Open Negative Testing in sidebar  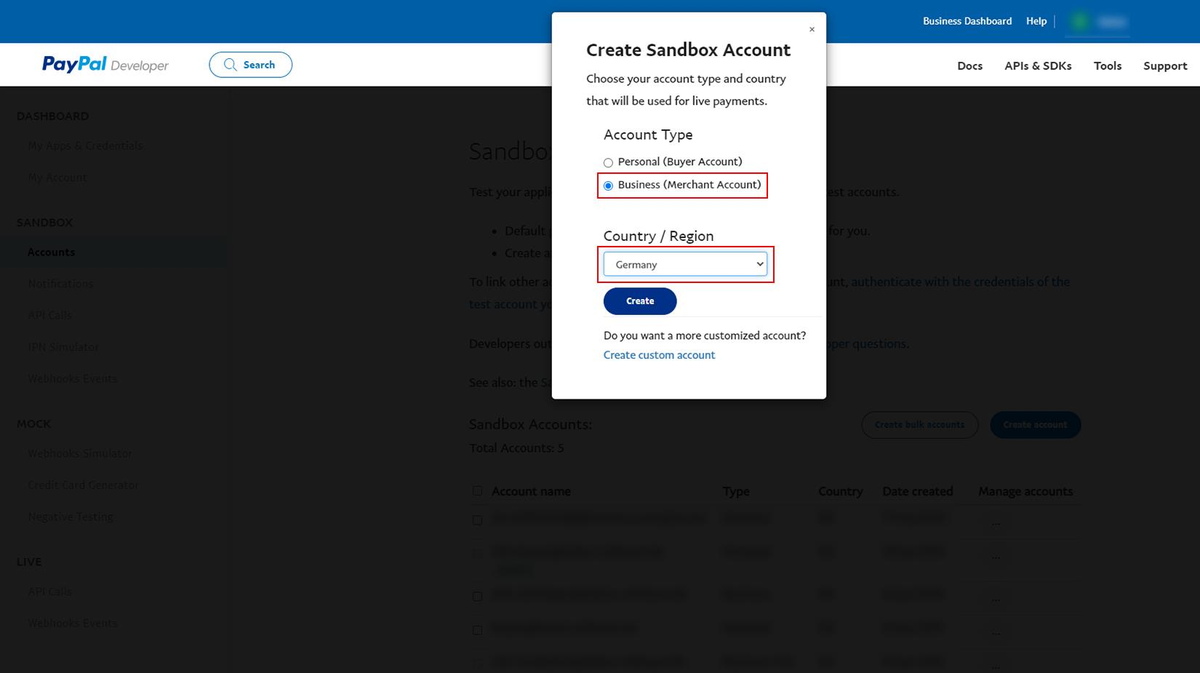coord(70,517)
